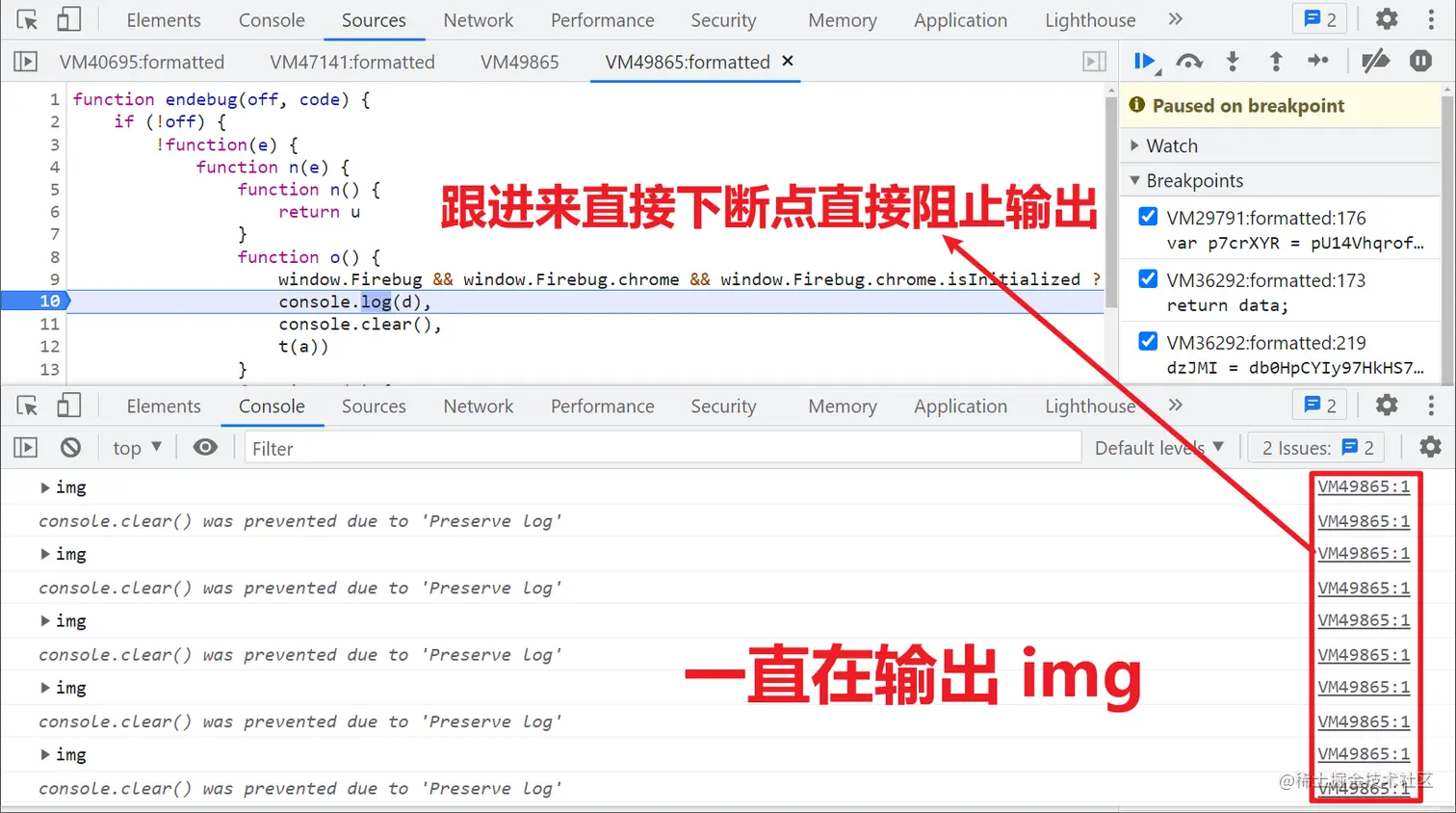Click the 2 Issues button in console toolbar

1316,448
